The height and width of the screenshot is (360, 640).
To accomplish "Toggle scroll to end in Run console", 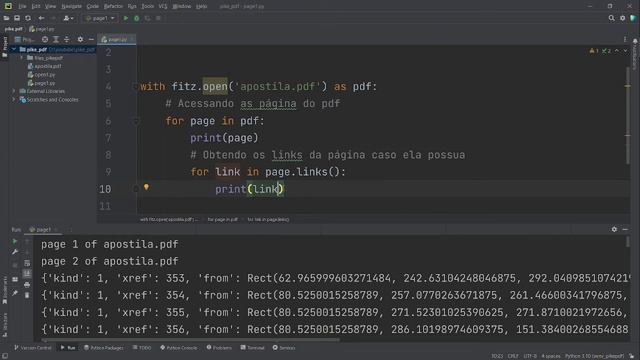I will pos(27,273).
